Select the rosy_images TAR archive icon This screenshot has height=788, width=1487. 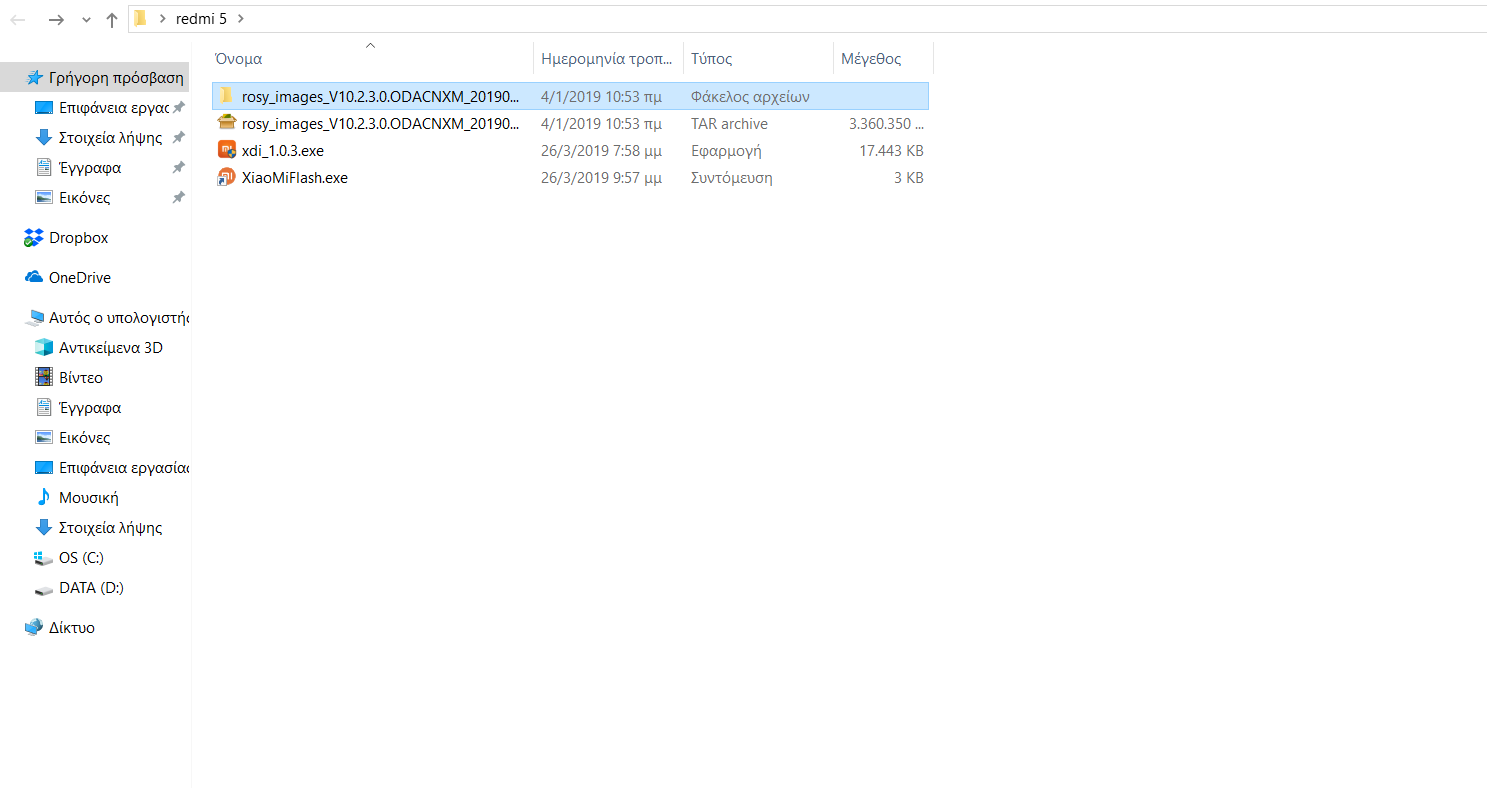coord(226,123)
